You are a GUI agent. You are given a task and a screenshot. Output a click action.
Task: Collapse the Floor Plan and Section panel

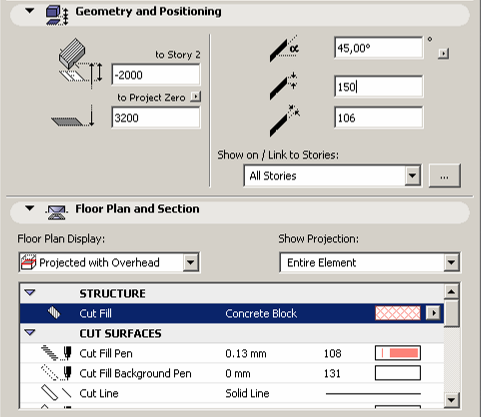tap(30, 208)
